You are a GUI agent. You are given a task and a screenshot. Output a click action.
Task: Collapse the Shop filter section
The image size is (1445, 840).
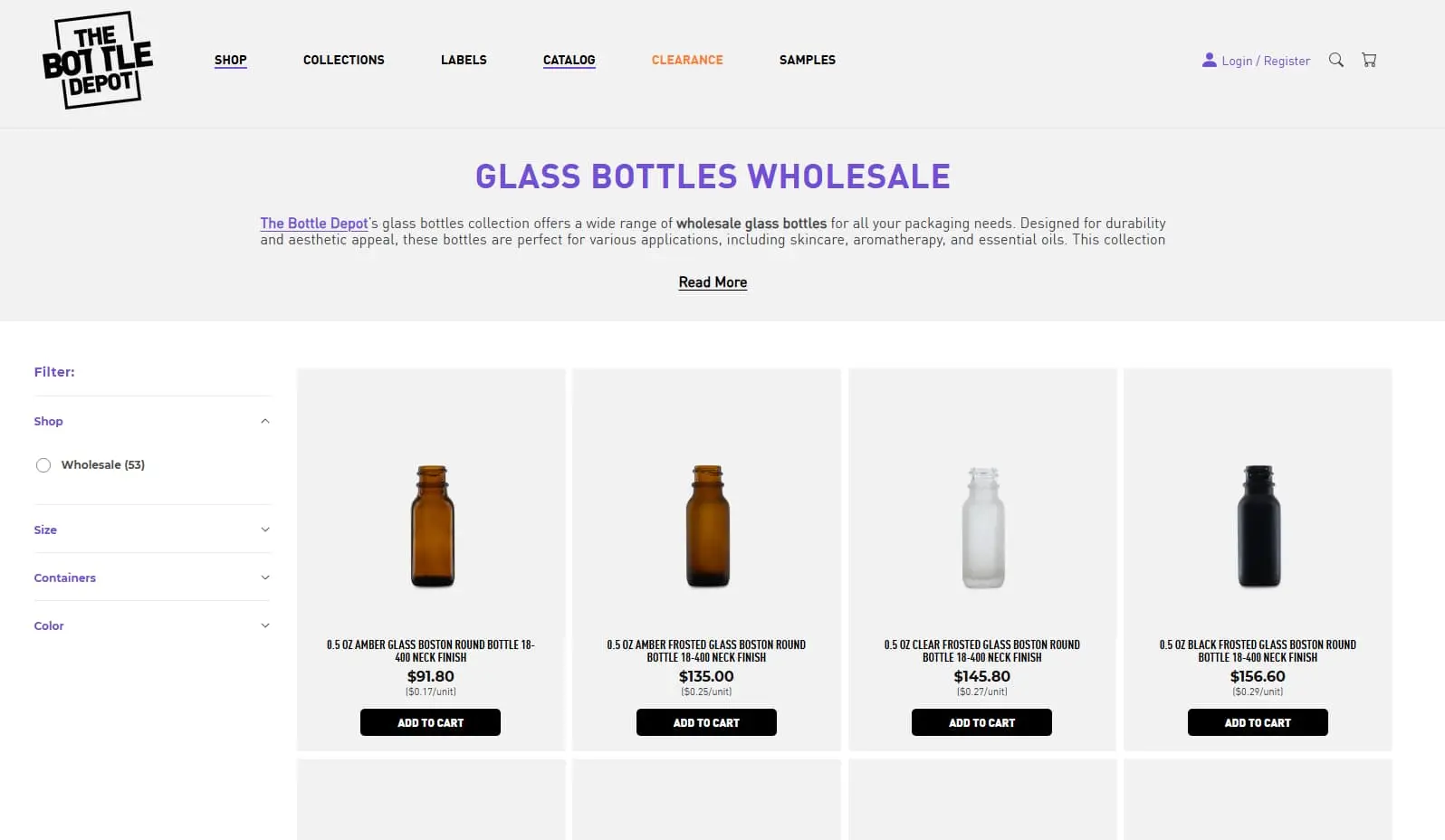tap(264, 420)
